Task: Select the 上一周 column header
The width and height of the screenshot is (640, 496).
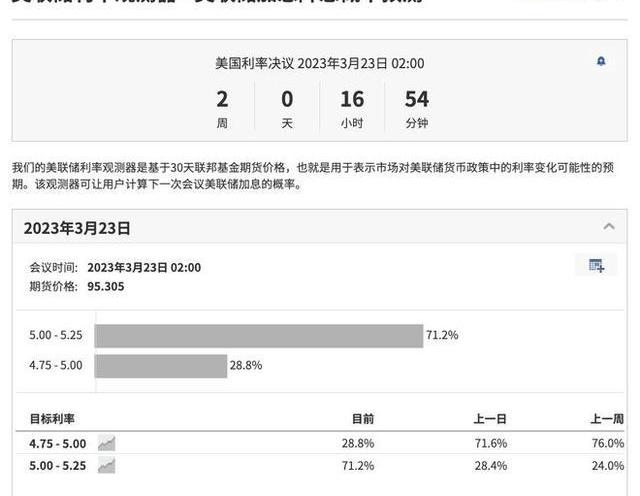Action: tap(607, 418)
